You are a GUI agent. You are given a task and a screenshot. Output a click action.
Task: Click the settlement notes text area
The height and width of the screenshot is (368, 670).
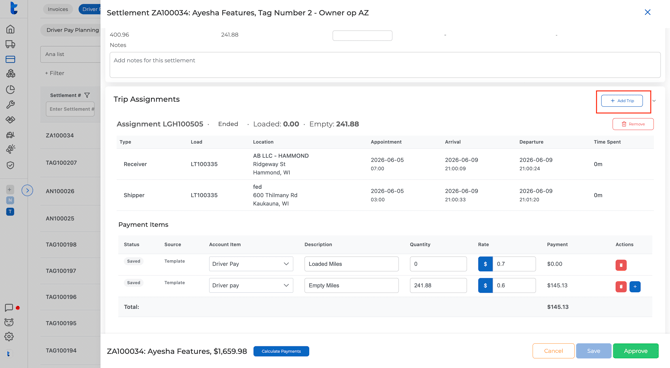pos(385,65)
